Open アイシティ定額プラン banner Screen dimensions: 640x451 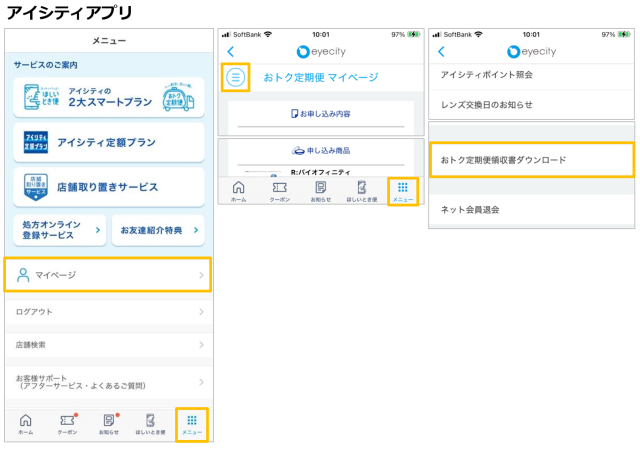click(x=109, y=142)
